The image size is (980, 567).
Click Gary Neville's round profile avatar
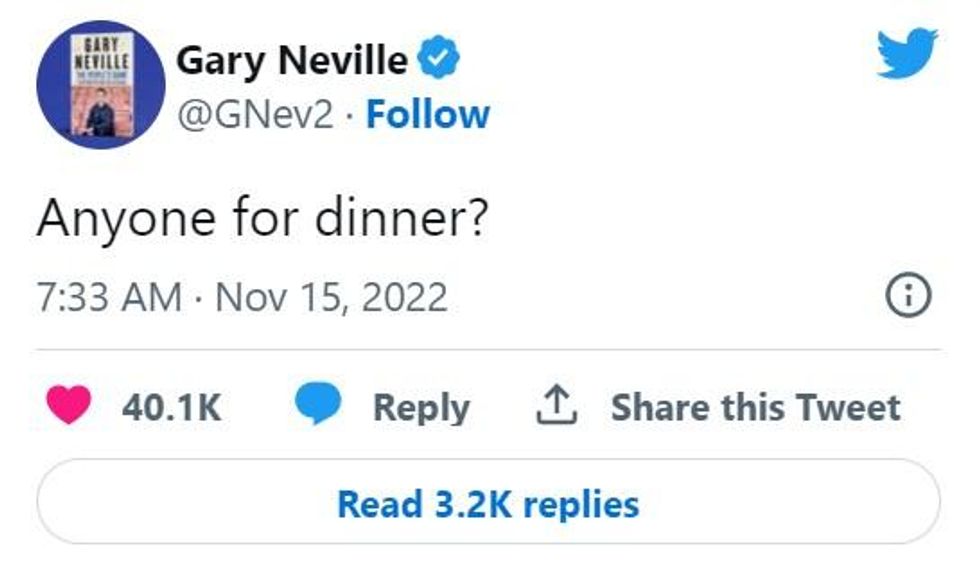tap(100, 85)
